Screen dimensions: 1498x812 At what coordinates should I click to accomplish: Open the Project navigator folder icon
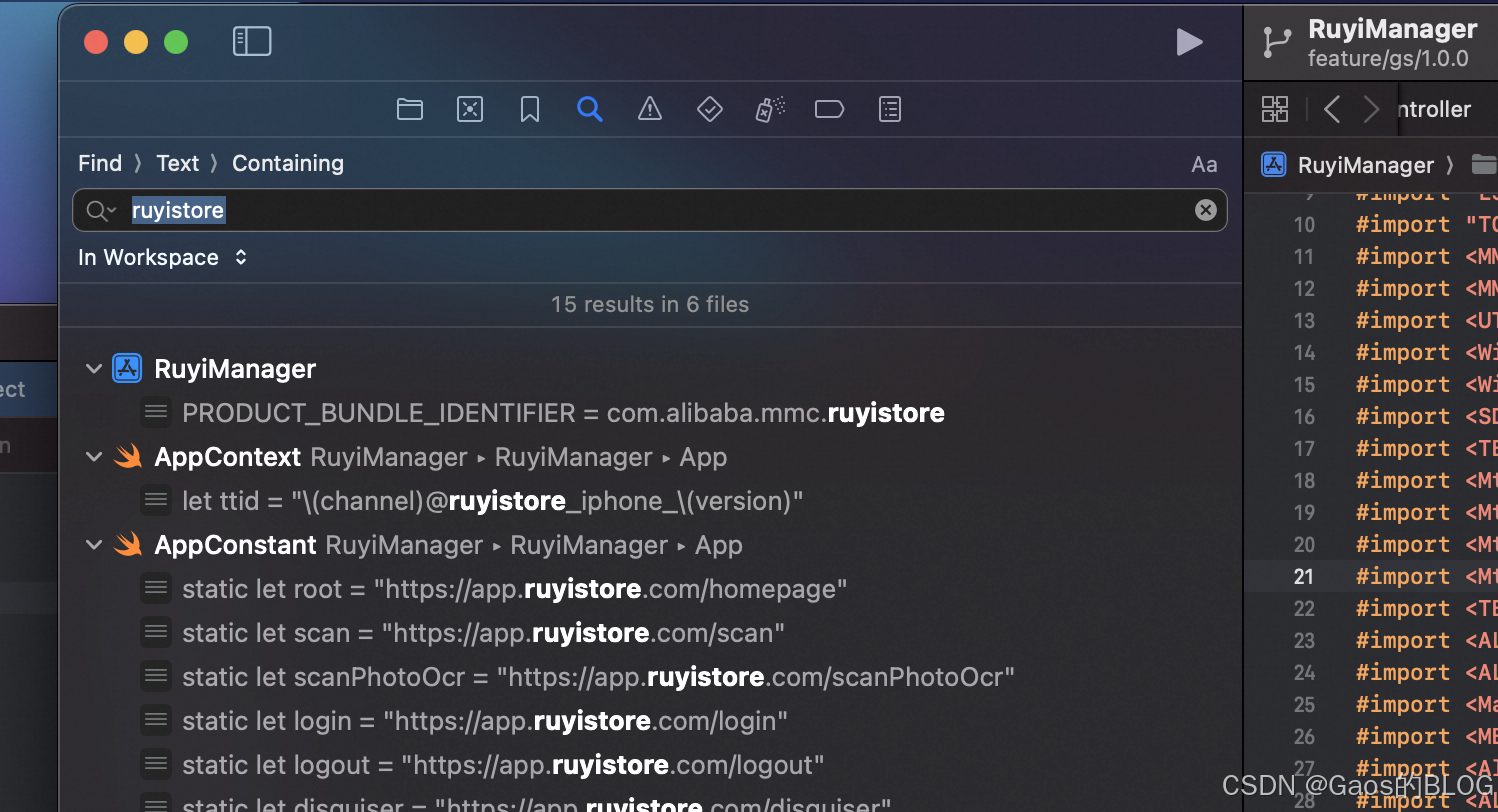click(x=410, y=109)
